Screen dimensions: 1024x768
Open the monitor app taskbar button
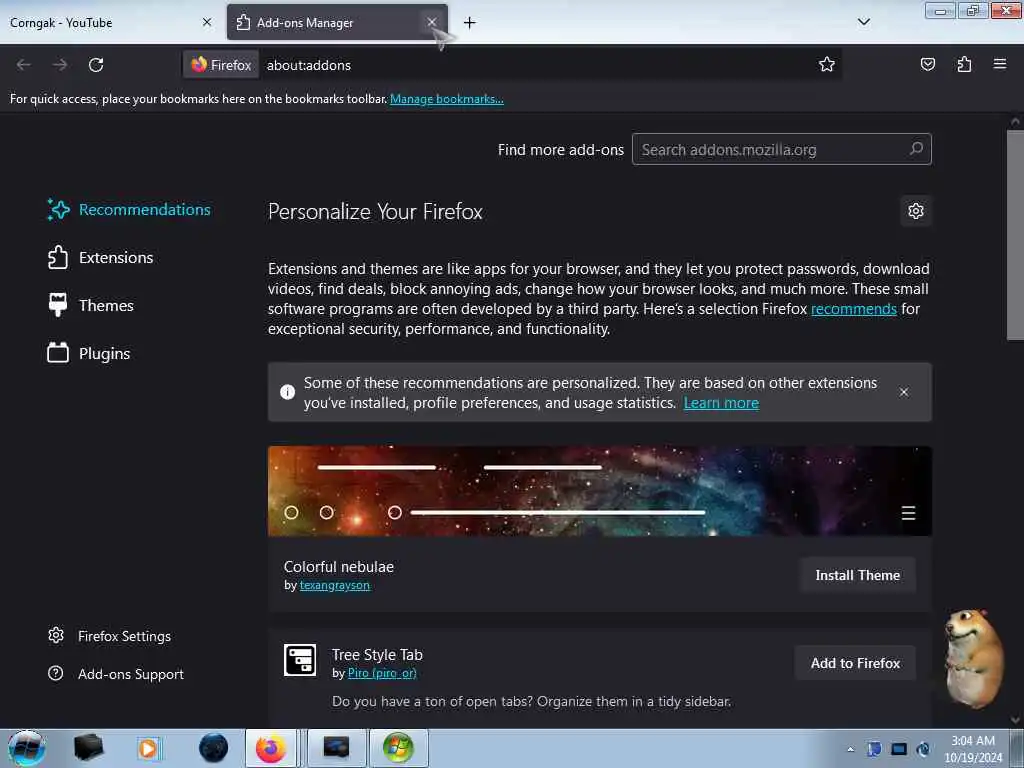[x=336, y=748]
